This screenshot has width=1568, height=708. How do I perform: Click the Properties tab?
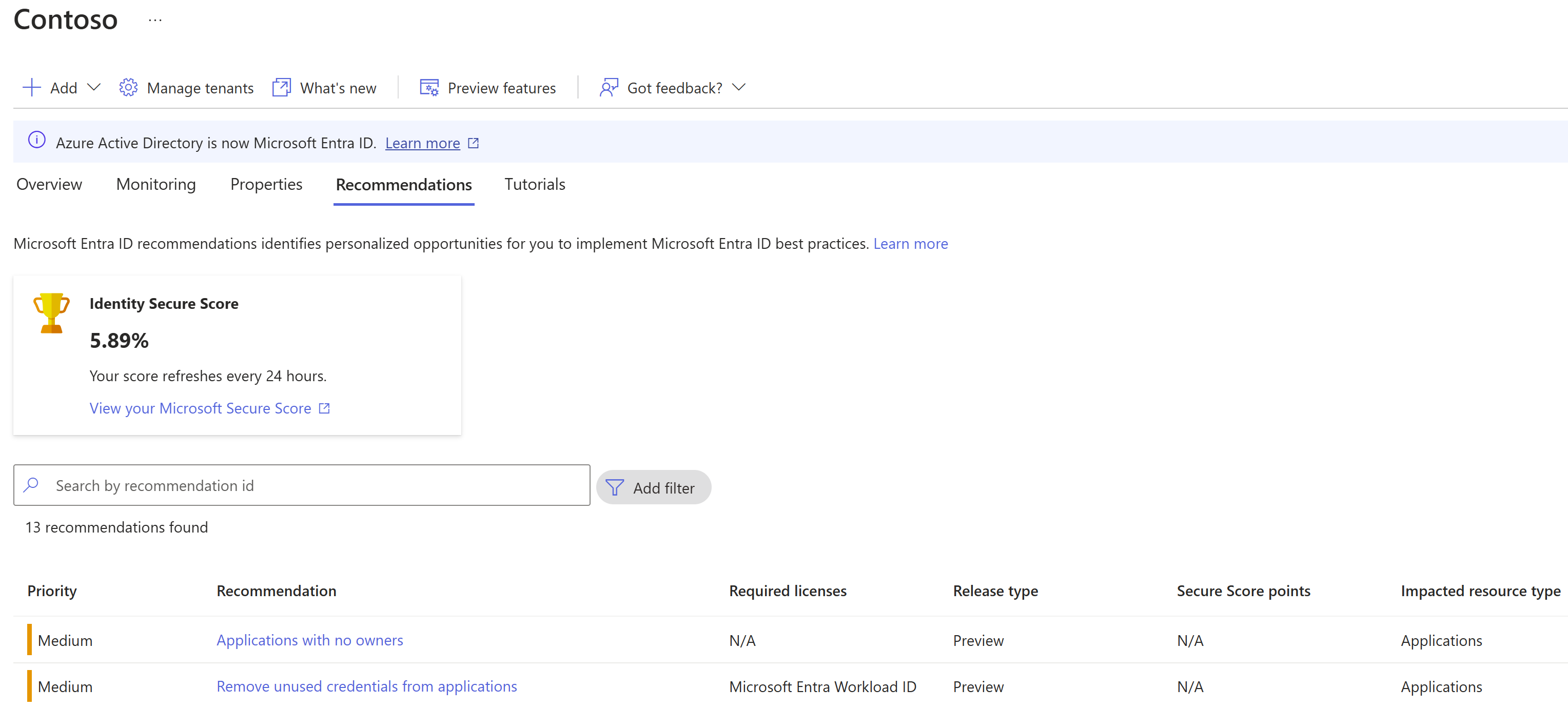pos(266,184)
